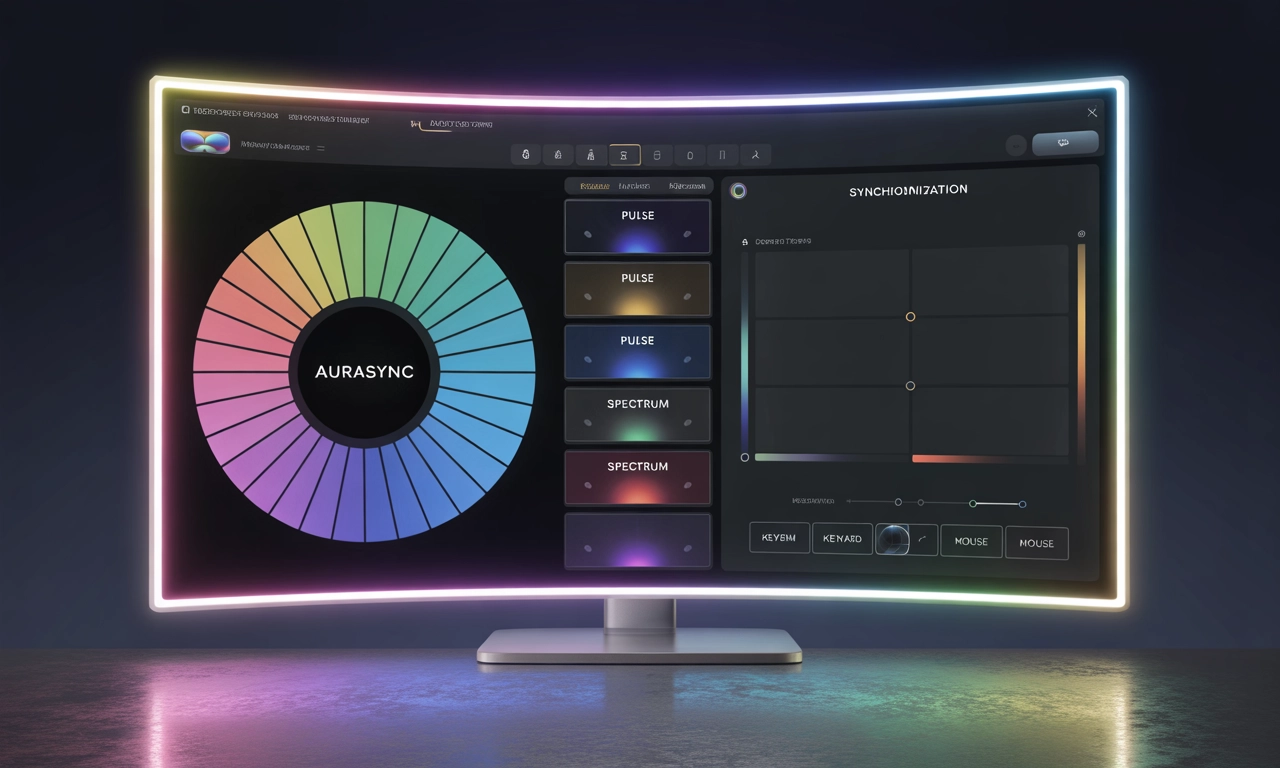Select the gold-outlined icon in the top toolbar

point(624,155)
